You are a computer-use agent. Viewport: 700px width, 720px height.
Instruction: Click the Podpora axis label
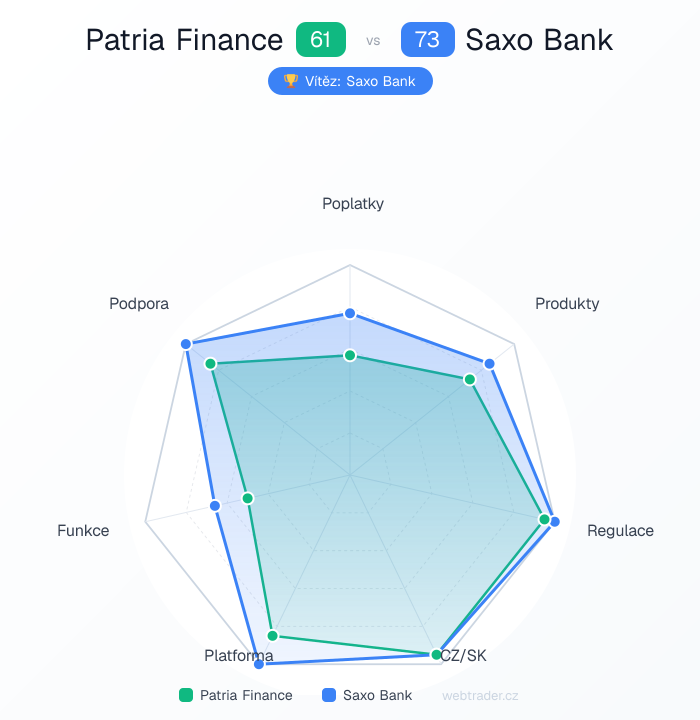click(x=139, y=304)
